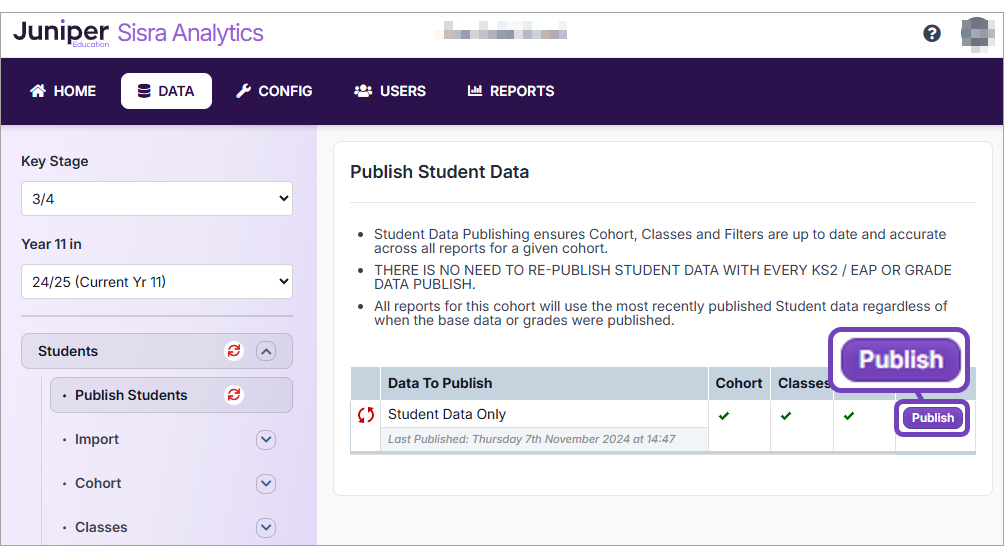
Task: Open the Key Stage dropdown
Action: pyautogui.click(x=157, y=199)
